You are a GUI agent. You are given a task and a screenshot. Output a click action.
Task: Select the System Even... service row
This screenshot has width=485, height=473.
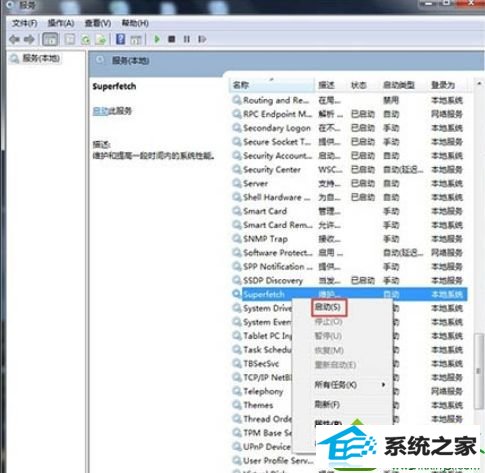coord(262,322)
